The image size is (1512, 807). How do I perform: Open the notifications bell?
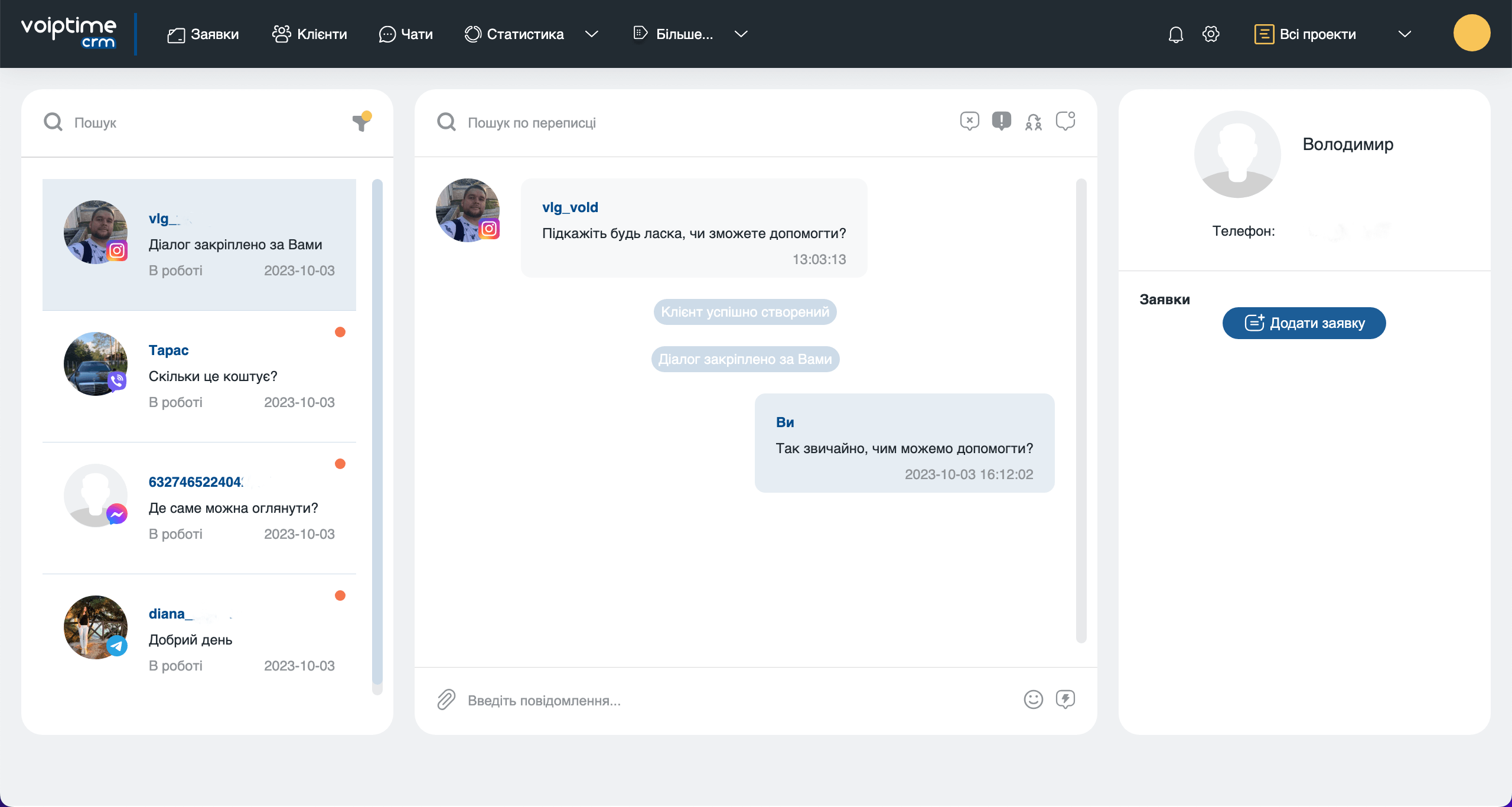(1175, 34)
